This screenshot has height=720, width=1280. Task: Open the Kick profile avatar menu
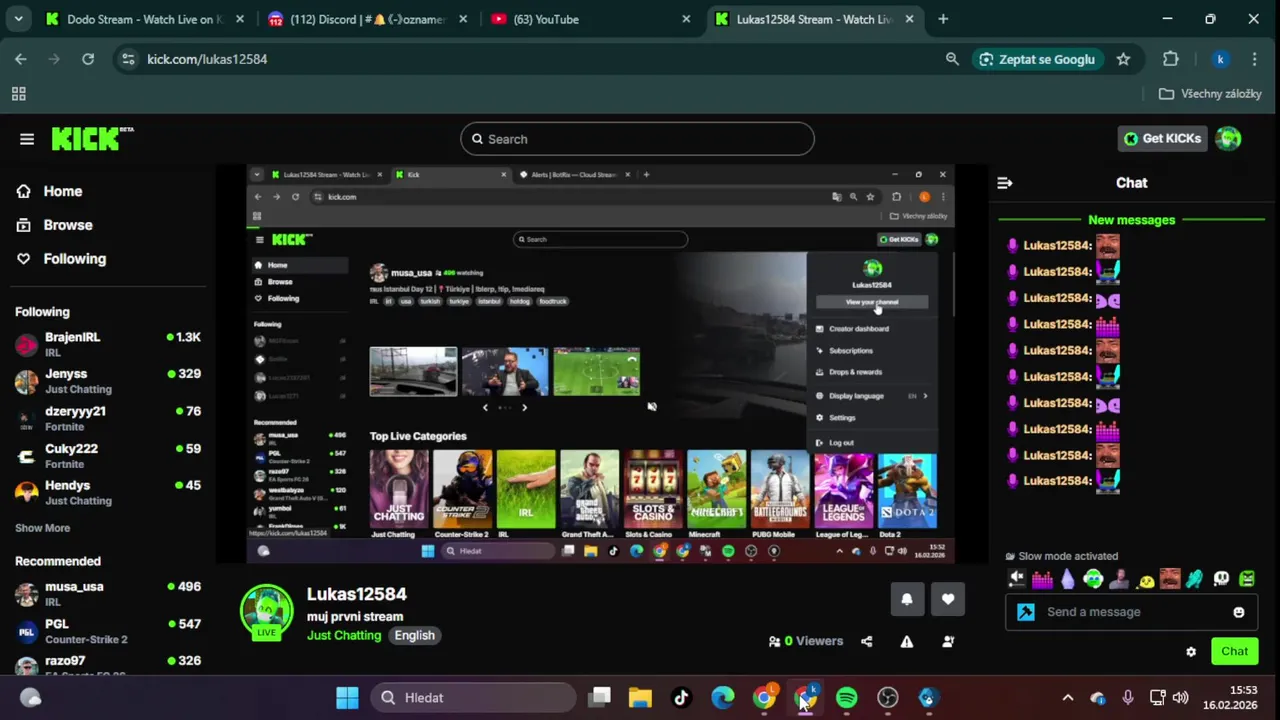pyautogui.click(x=1229, y=139)
